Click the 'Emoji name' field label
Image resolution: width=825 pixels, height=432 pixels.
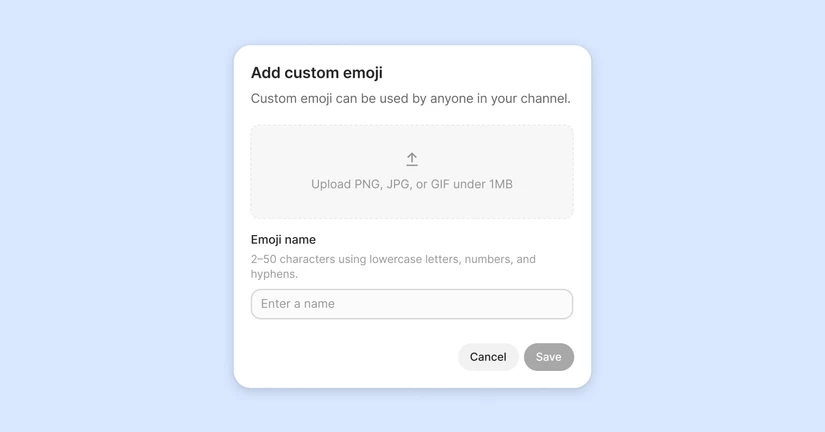[283, 240]
